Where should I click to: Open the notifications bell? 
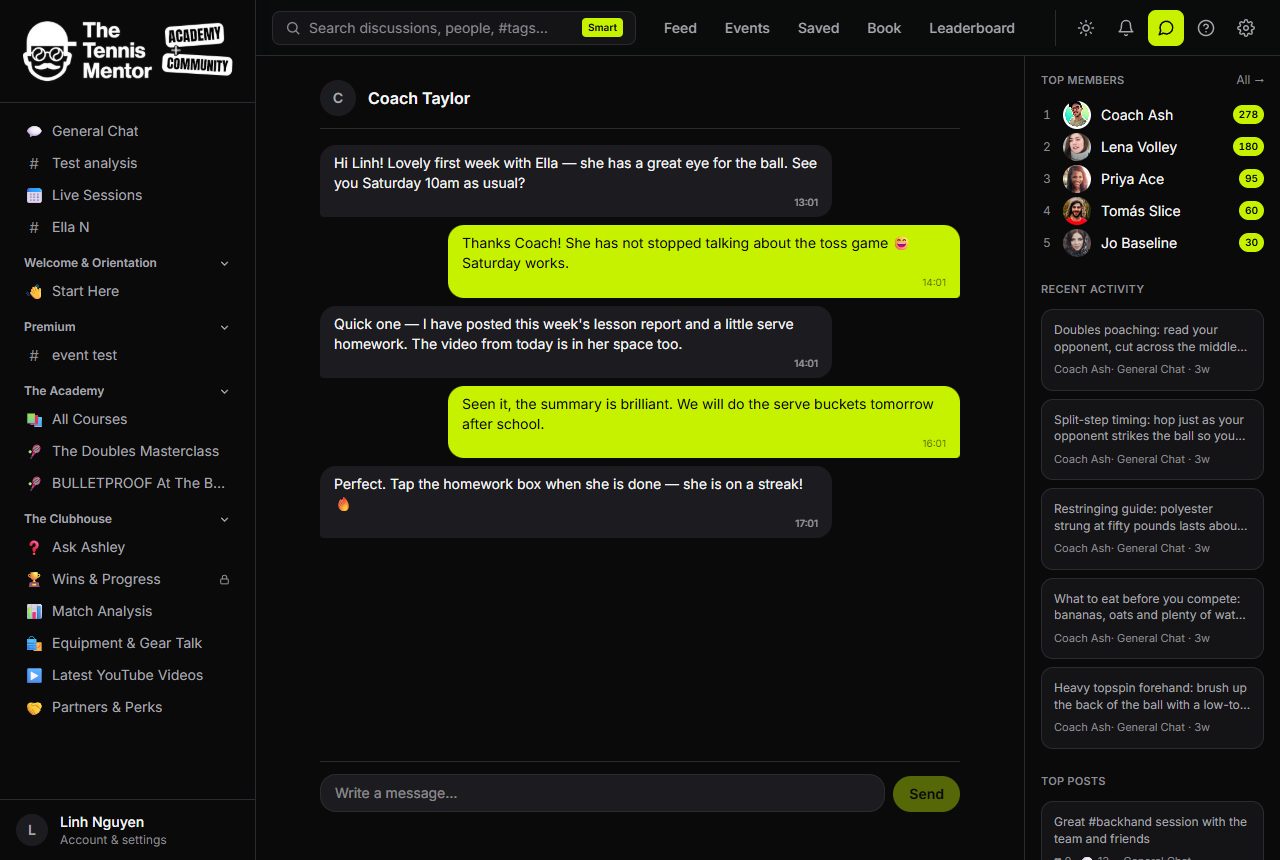(x=1126, y=28)
